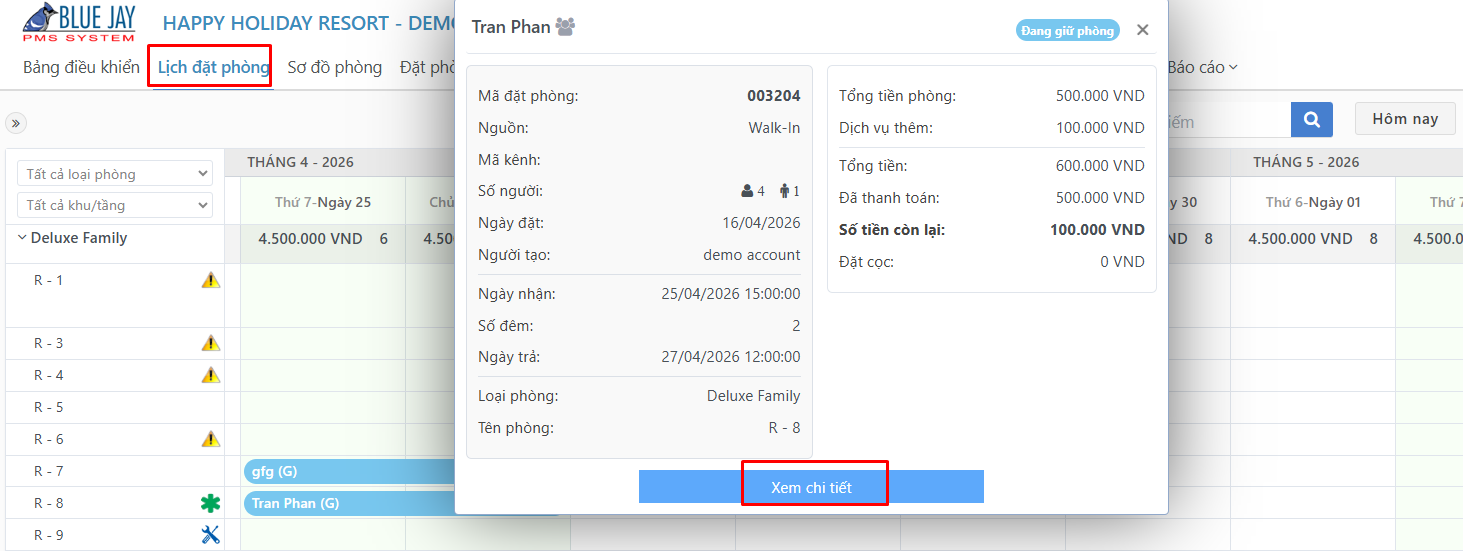The height and width of the screenshot is (551, 1463).
Task: Click the maintenance tools icon on R - 9
Action: [x=210, y=535]
